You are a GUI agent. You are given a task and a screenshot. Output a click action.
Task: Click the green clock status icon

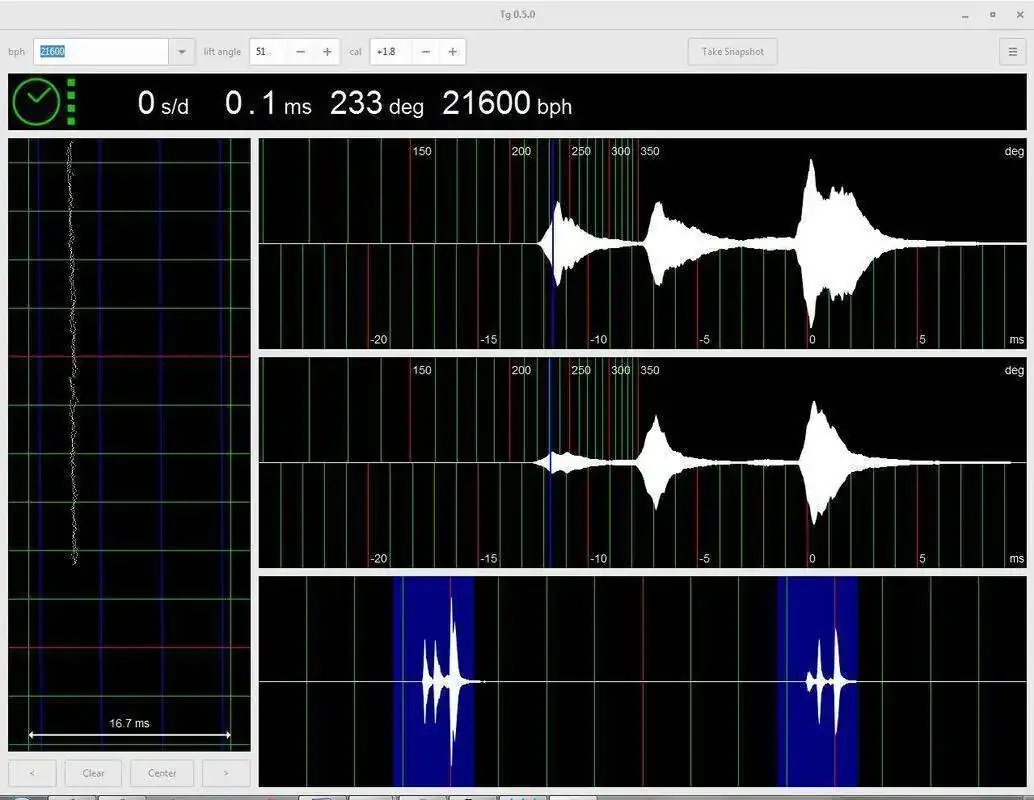pyautogui.click(x=36, y=102)
